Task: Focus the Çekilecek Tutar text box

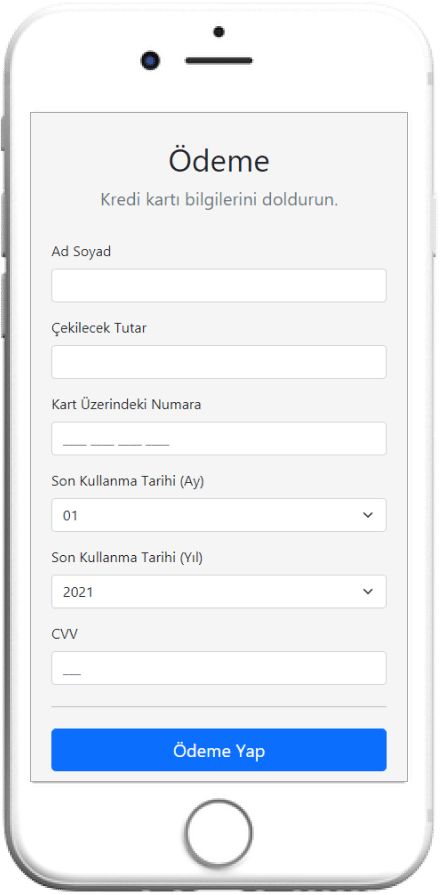Action: [219, 362]
